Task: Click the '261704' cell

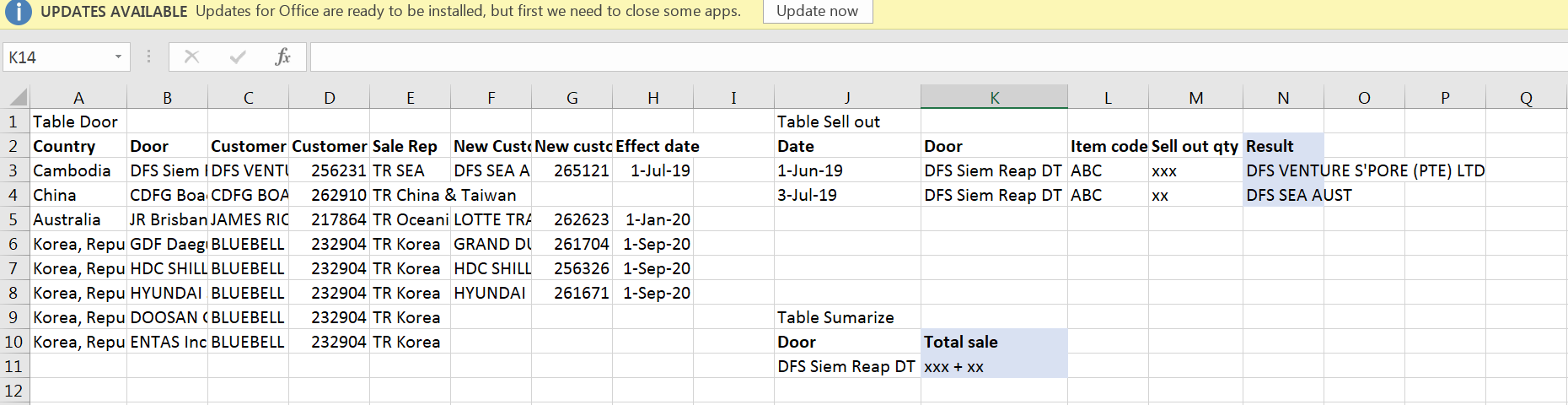Action: click(x=572, y=244)
